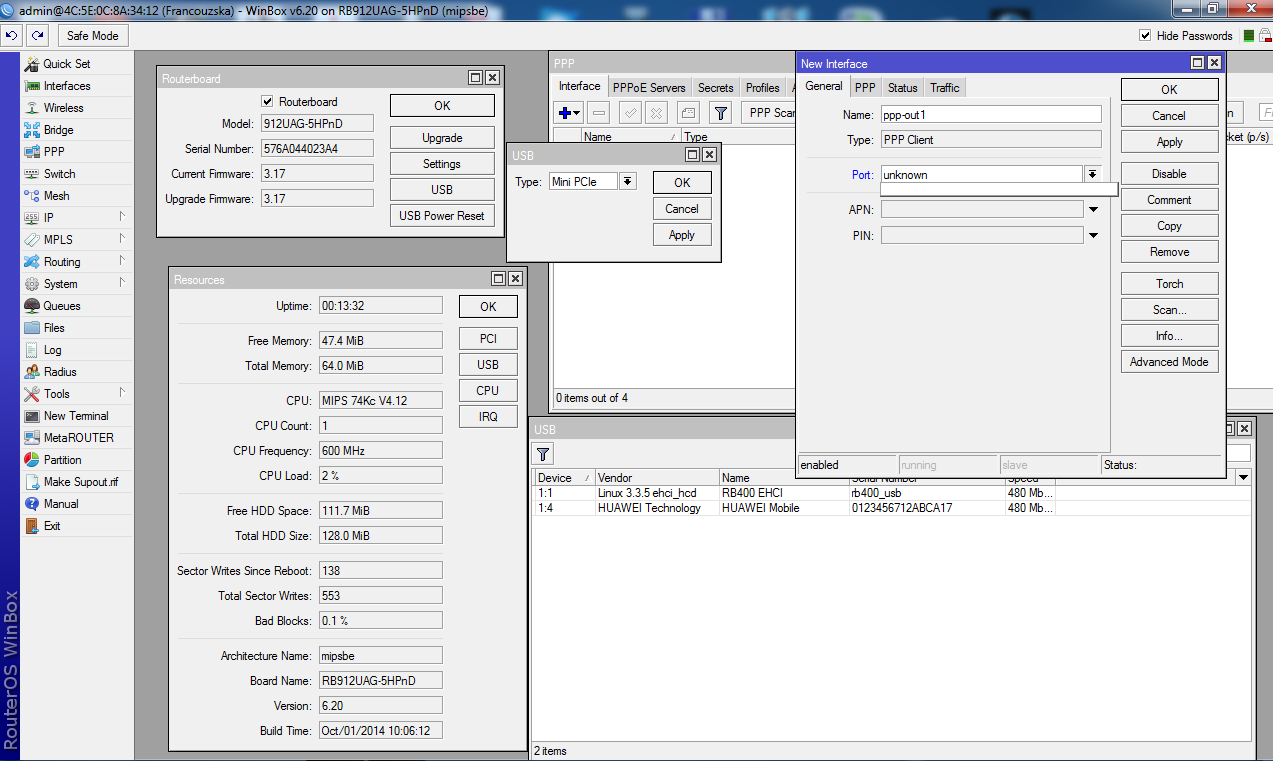Switch to the Traffic tab in New Interface
The height and width of the screenshot is (761, 1273).
944,88
